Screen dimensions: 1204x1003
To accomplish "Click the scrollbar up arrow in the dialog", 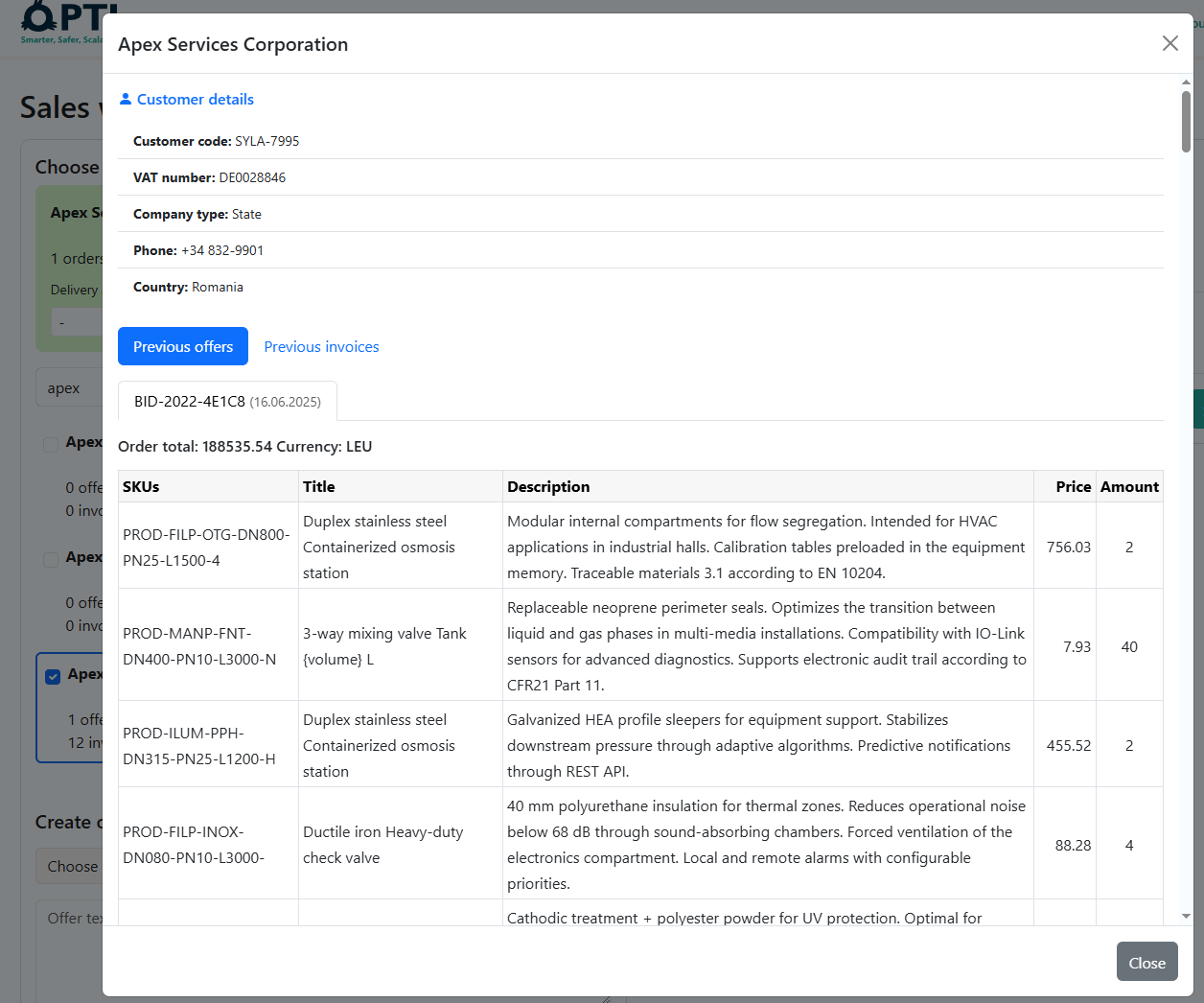I will point(1186,82).
